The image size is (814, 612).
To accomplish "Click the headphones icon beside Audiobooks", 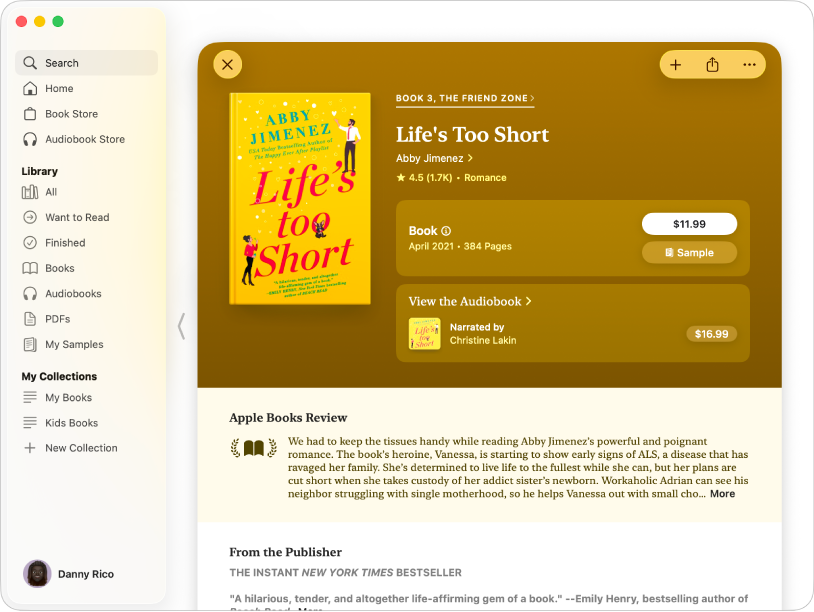I will (30, 294).
